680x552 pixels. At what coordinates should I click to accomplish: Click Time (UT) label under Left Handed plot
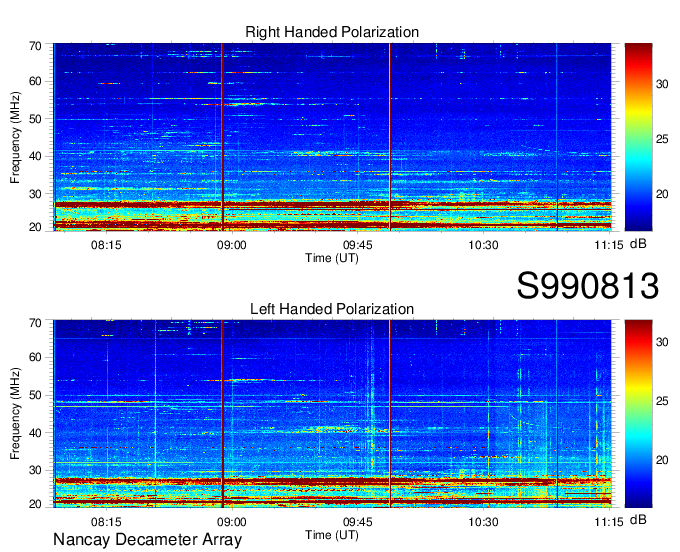pos(332,535)
